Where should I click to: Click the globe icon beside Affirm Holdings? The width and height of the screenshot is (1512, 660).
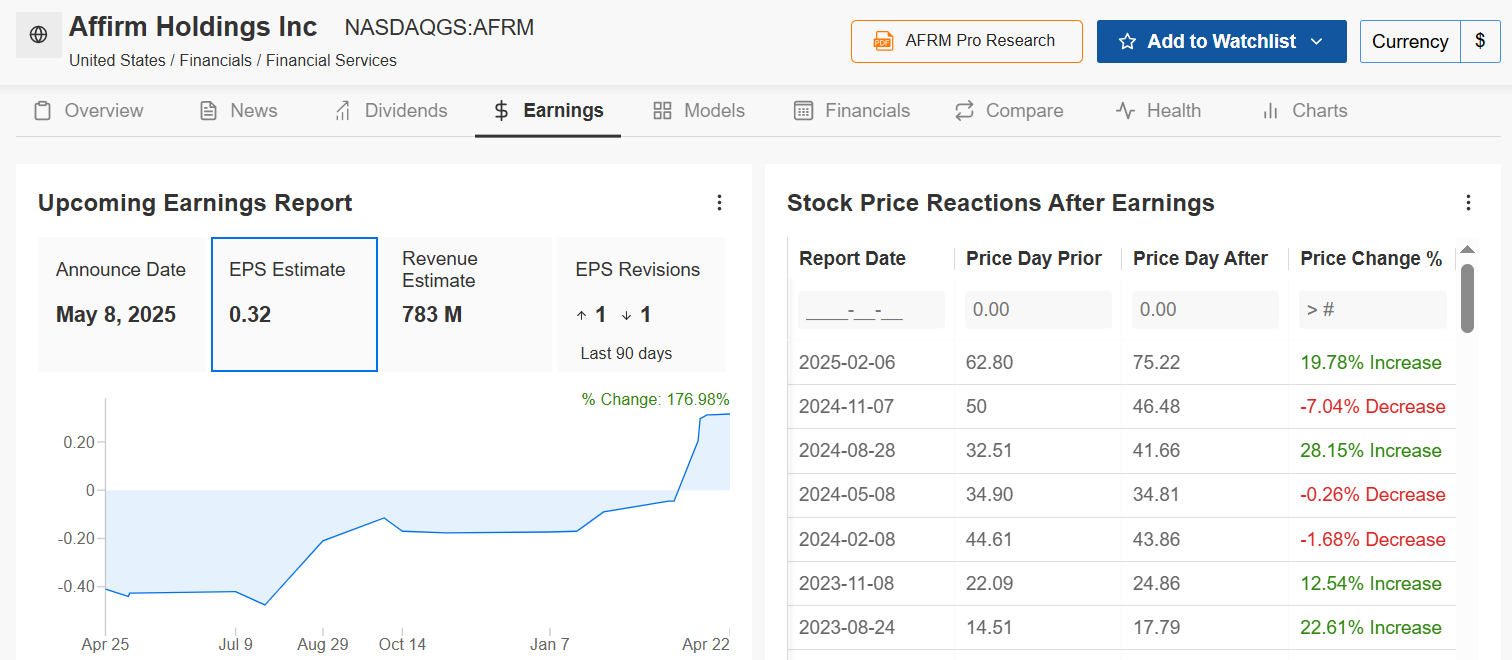pyautogui.click(x=39, y=35)
